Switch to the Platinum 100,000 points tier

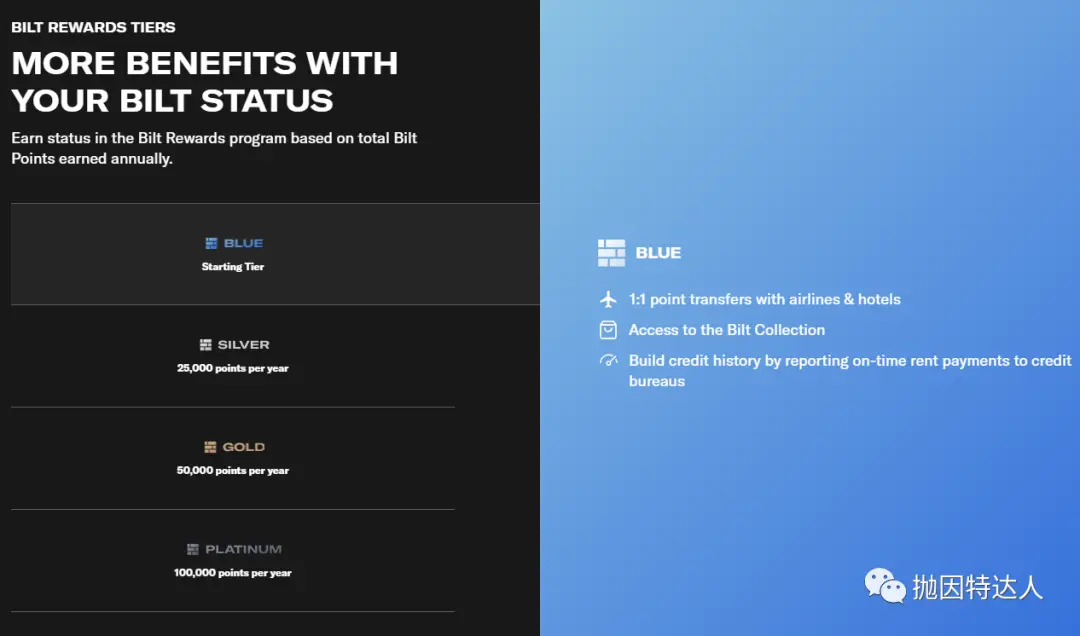233,560
